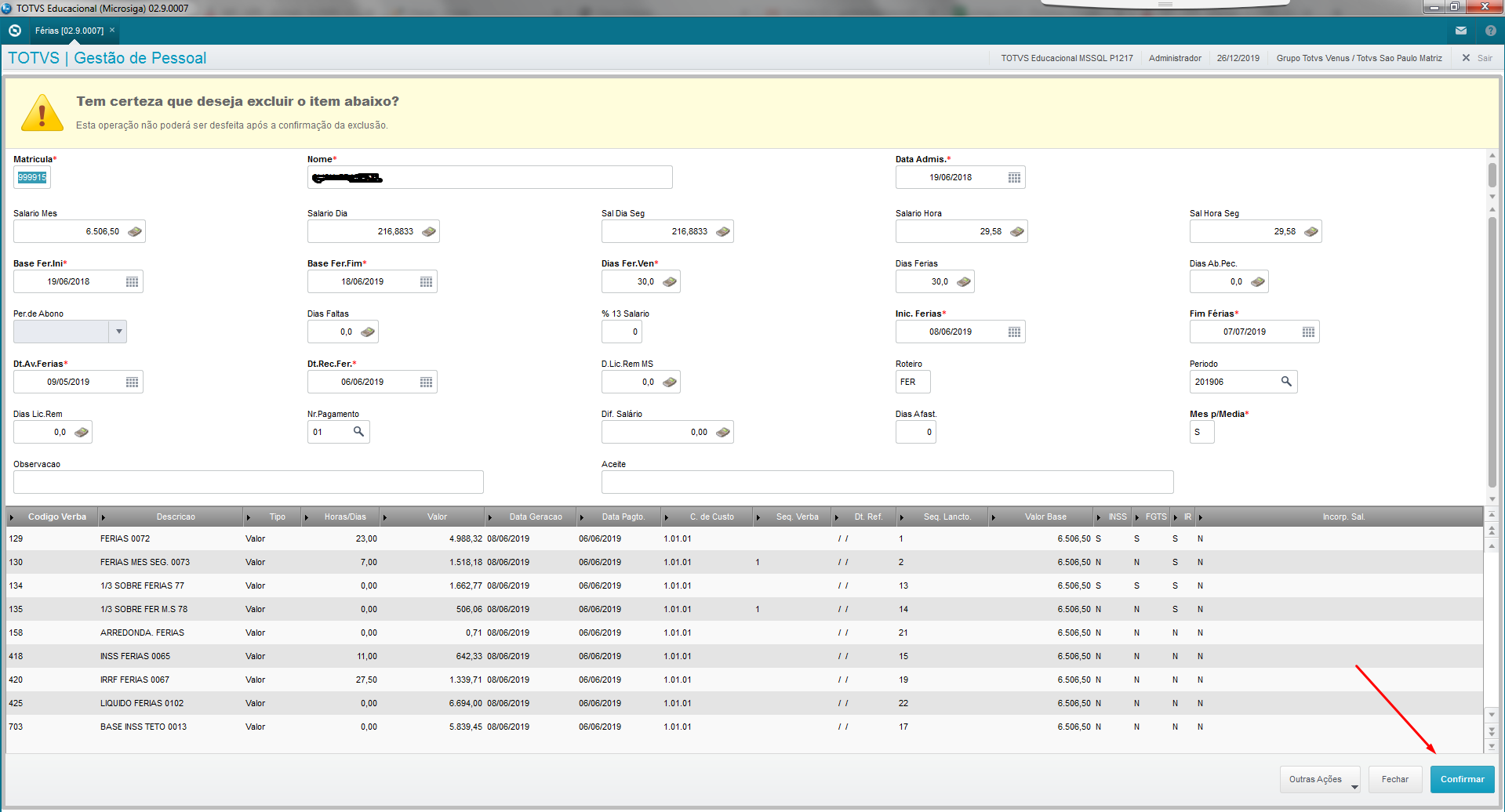Click search magnifier in Periodo field

coord(1286,382)
